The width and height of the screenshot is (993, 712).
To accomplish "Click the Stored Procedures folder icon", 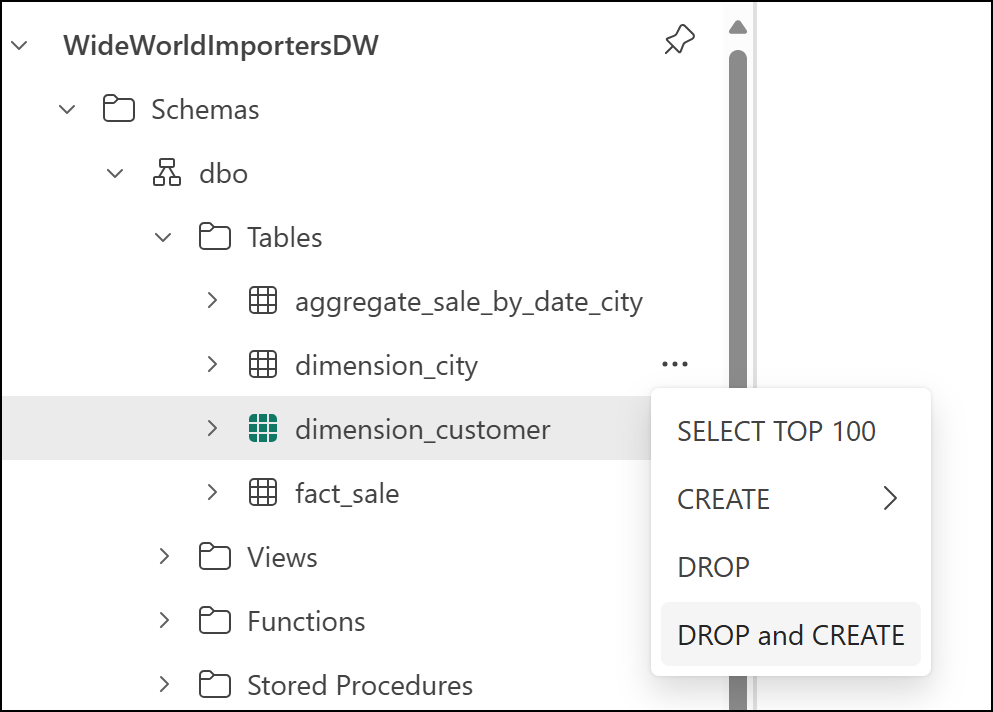I will click(x=215, y=684).
